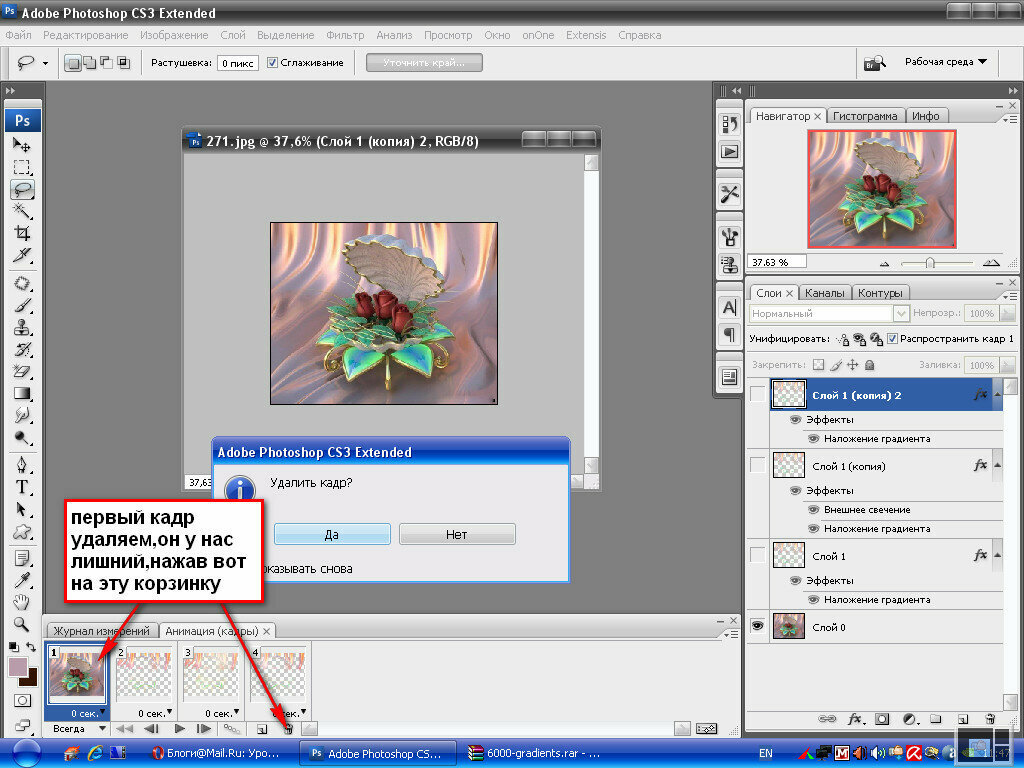Delete layer using Layers panel trash
Screen dimensions: 1024x768
coord(990,719)
